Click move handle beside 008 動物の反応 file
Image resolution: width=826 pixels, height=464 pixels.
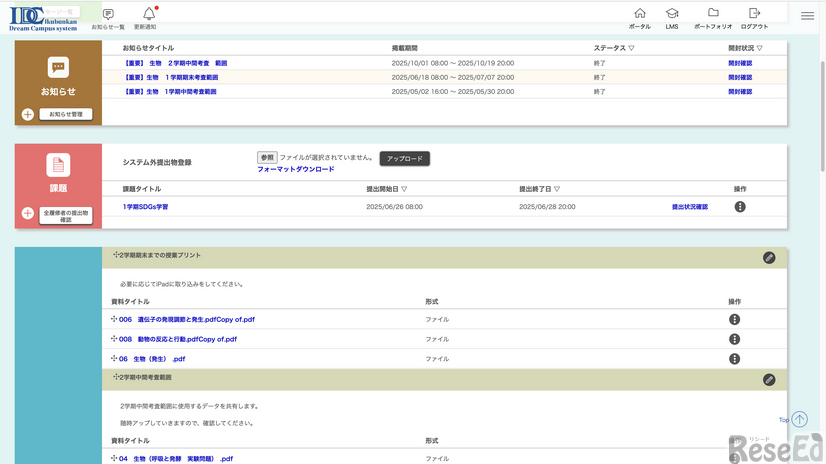click(114, 339)
